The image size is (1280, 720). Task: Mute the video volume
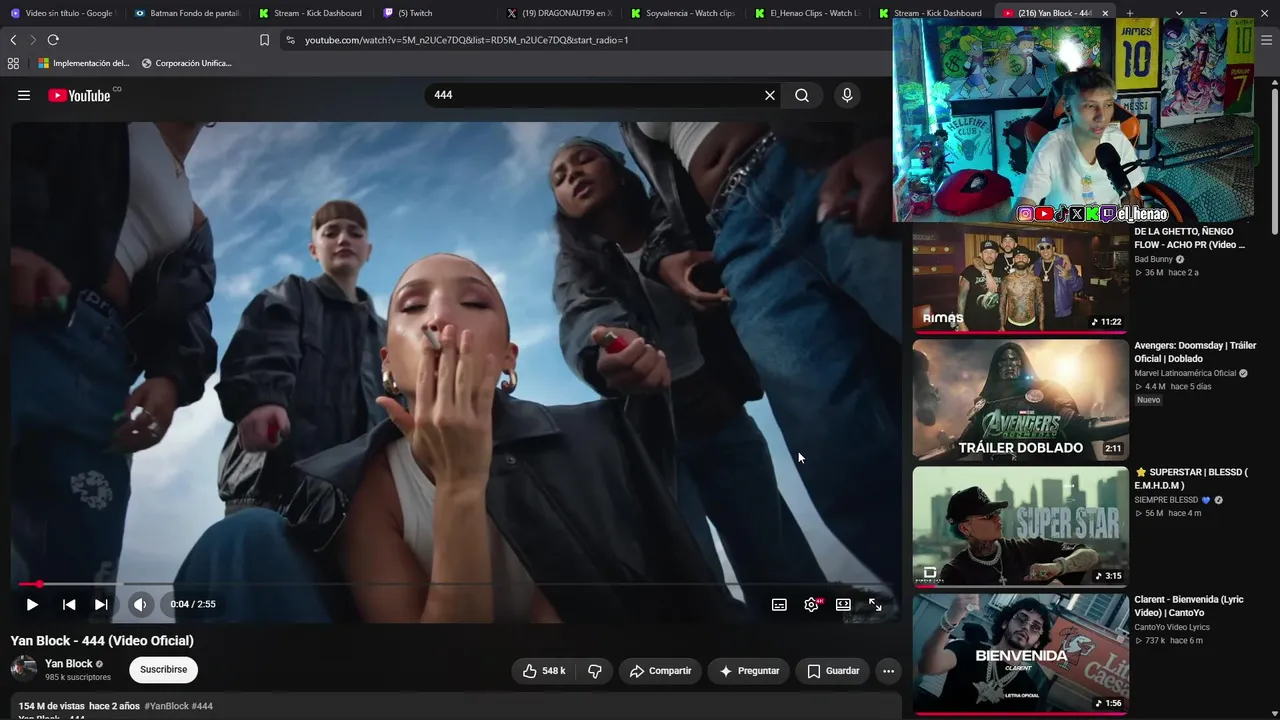(x=140, y=604)
